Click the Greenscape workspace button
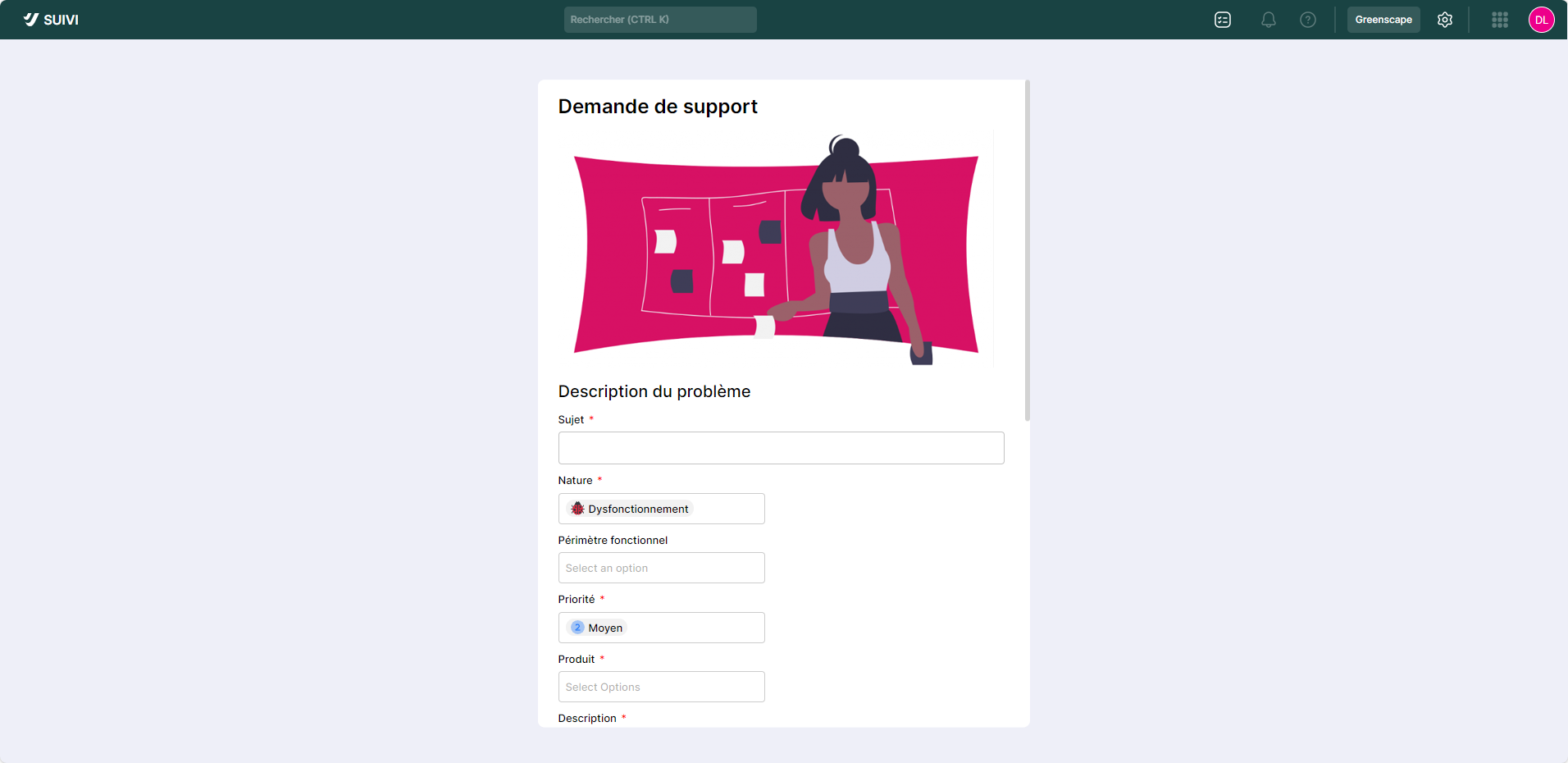 click(x=1383, y=20)
